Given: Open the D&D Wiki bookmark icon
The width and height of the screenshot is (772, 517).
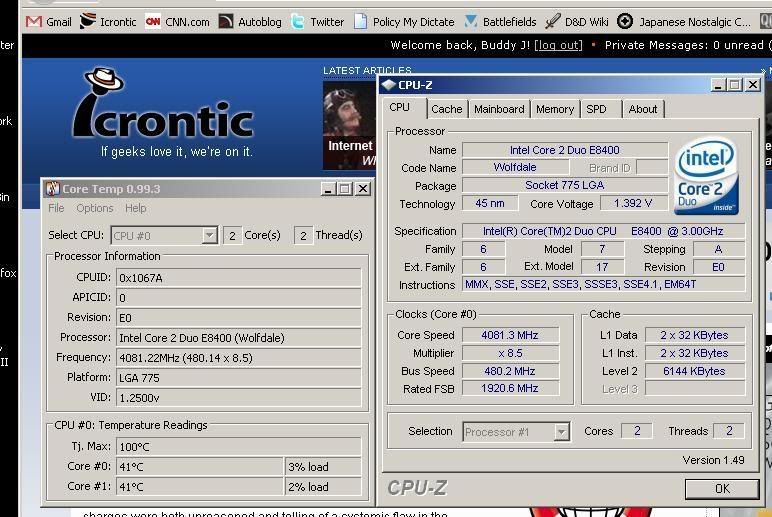Looking at the screenshot, I should click(552, 22).
